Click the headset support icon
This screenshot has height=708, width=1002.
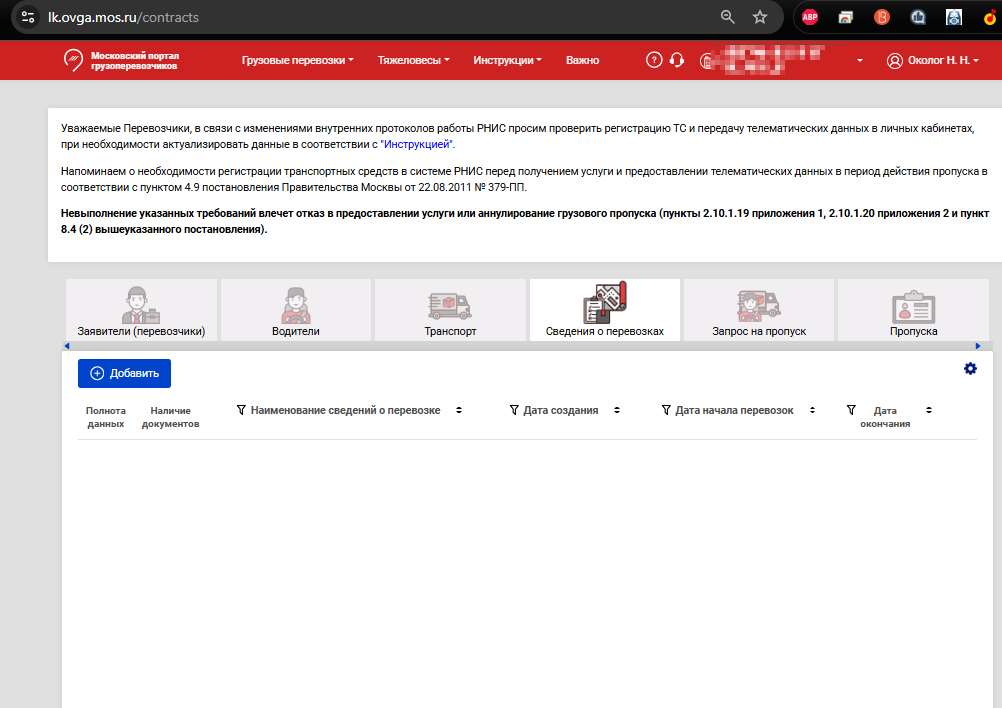tap(677, 60)
